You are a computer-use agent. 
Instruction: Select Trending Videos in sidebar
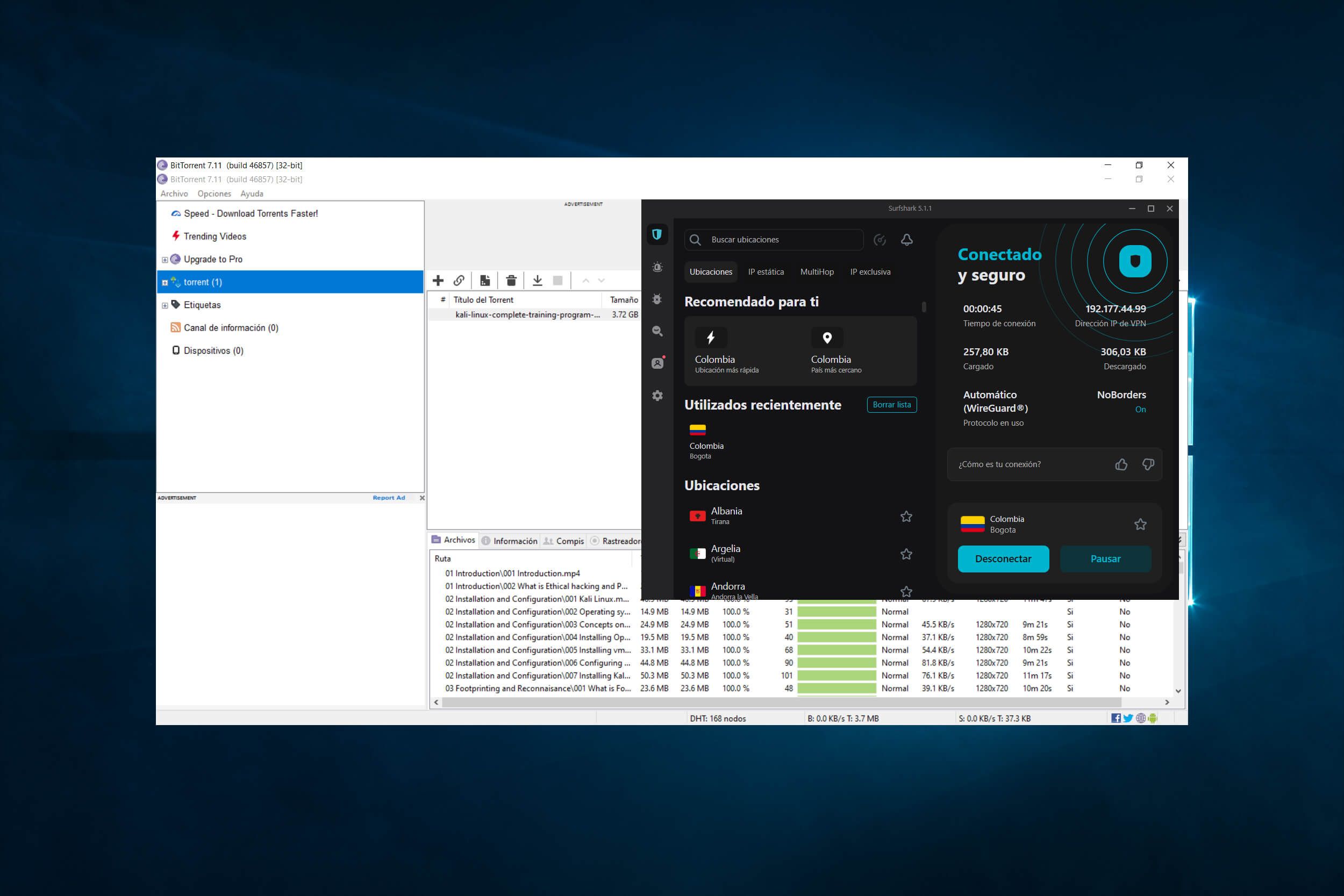click(x=215, y=236)
